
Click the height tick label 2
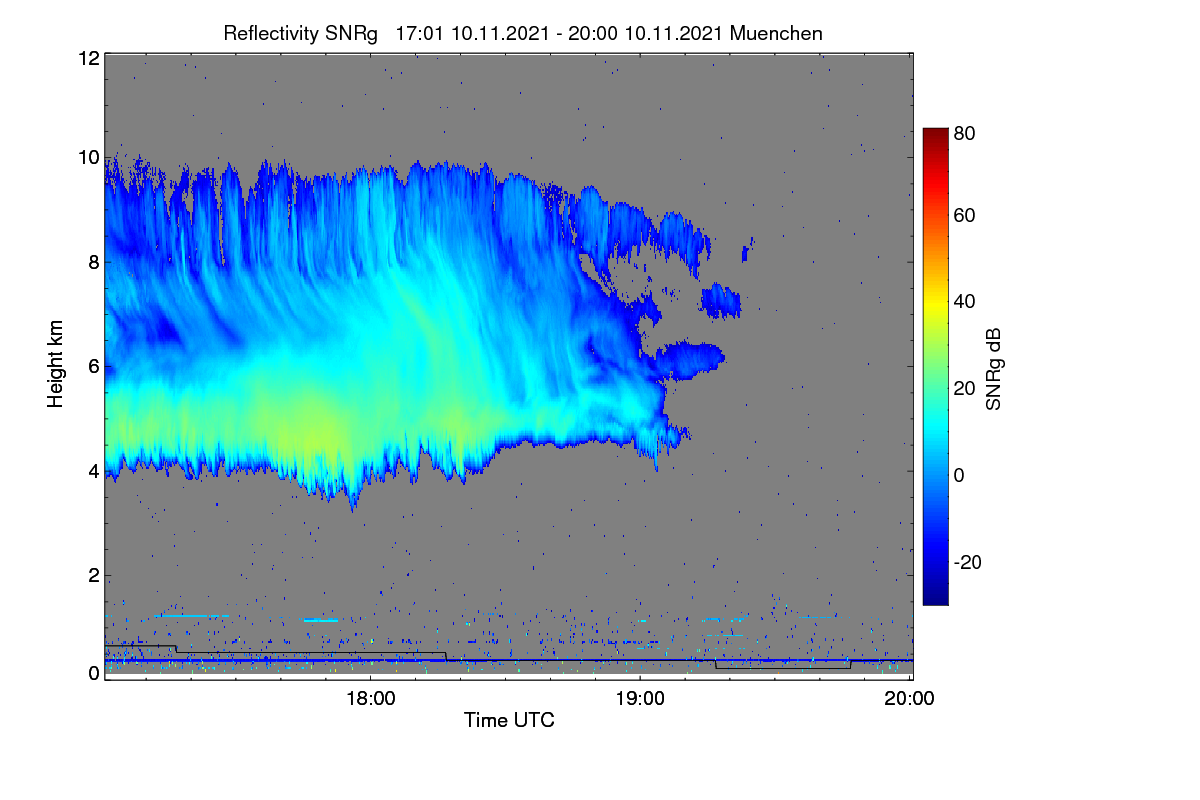[x=93, y=575]
